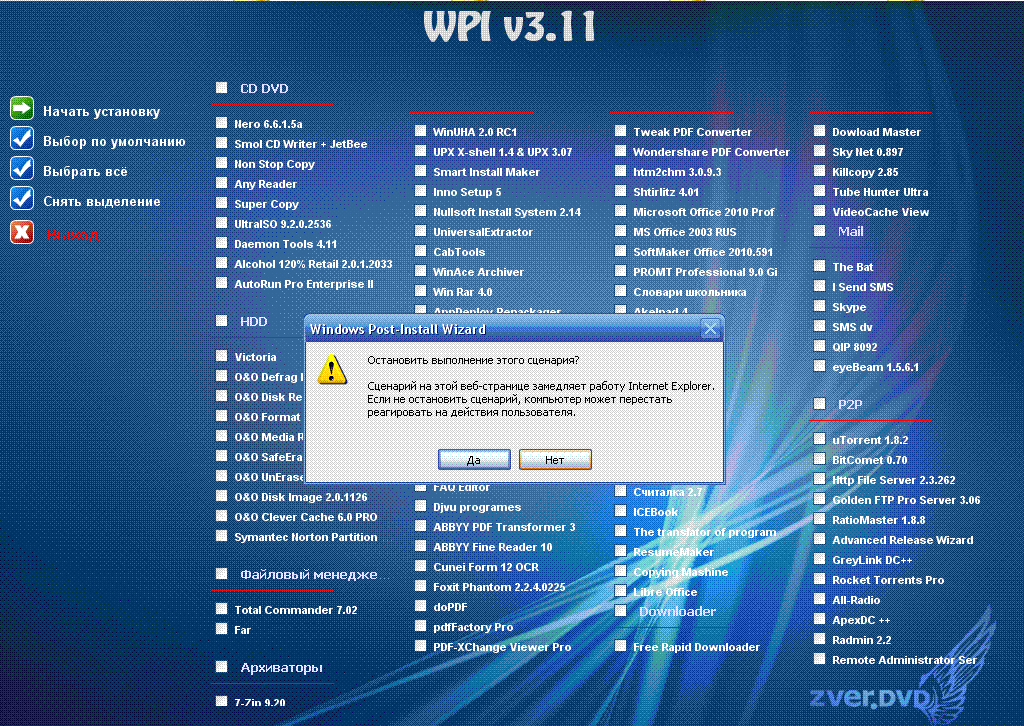
Task: Check the Nero 6.6.1.5a checkbox
Action: coord(222,123)
